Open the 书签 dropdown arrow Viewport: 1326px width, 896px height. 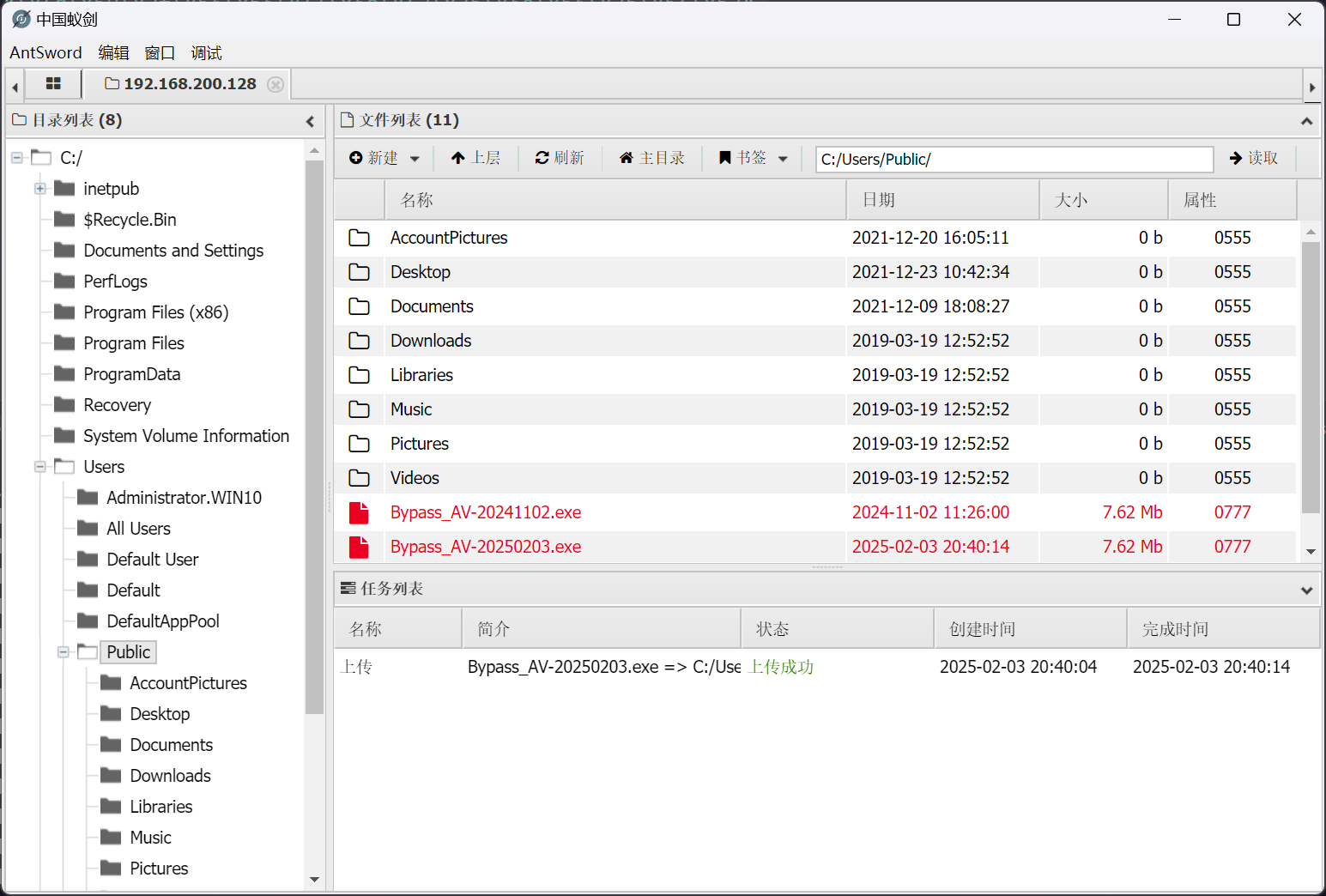783,159
